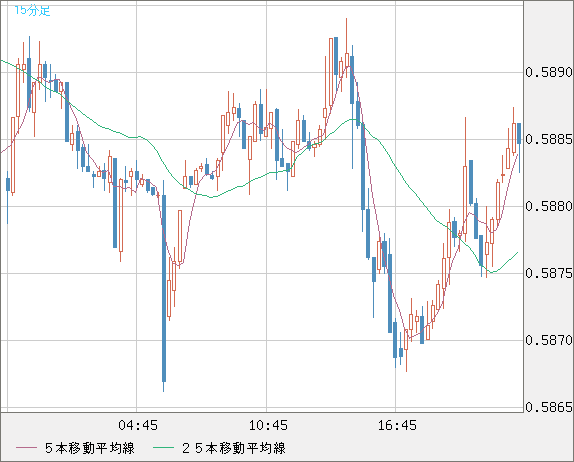574x462 pixels.
Task: Click the 0.5870 price axis label
Action: tap(549, 340)
